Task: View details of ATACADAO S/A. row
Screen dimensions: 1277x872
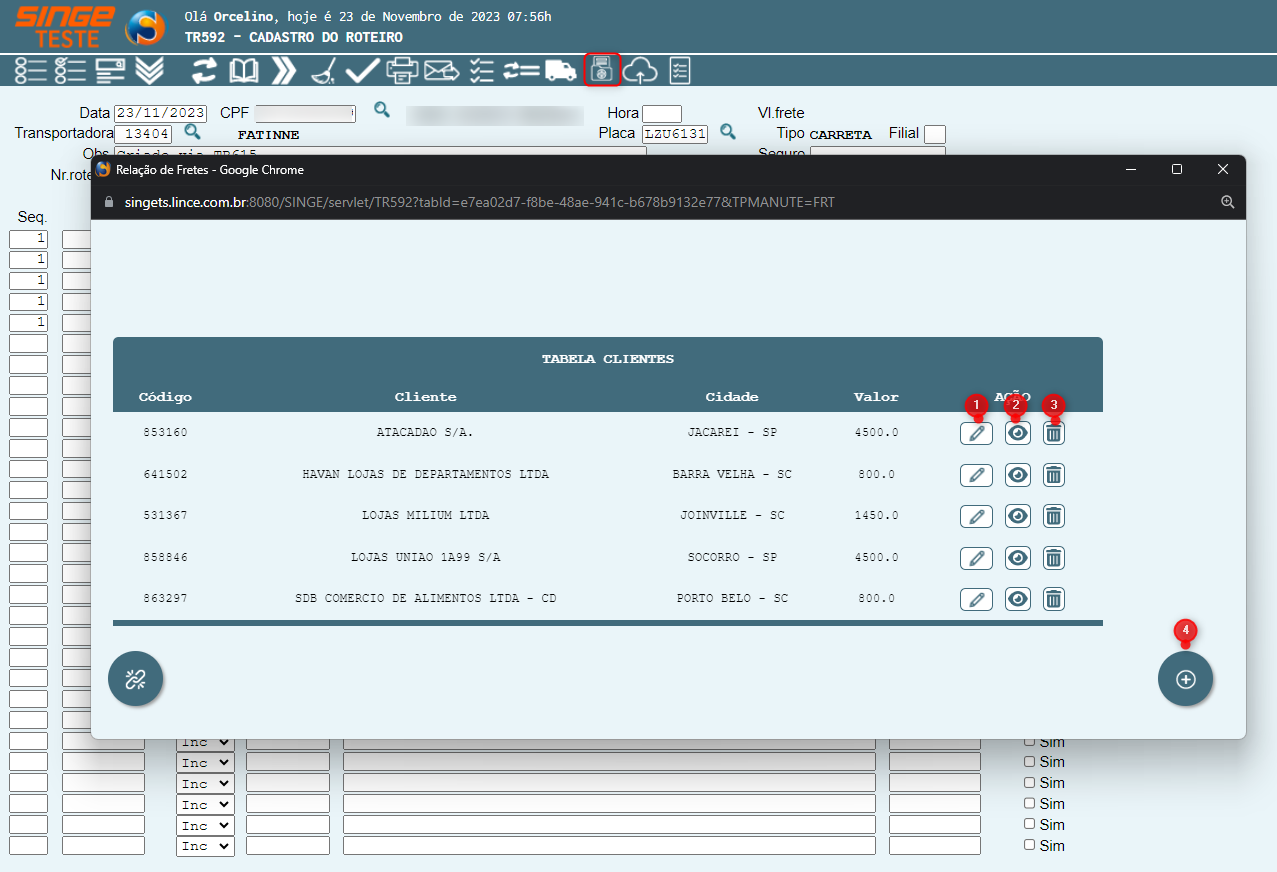Action: (x=1018, y=433)
